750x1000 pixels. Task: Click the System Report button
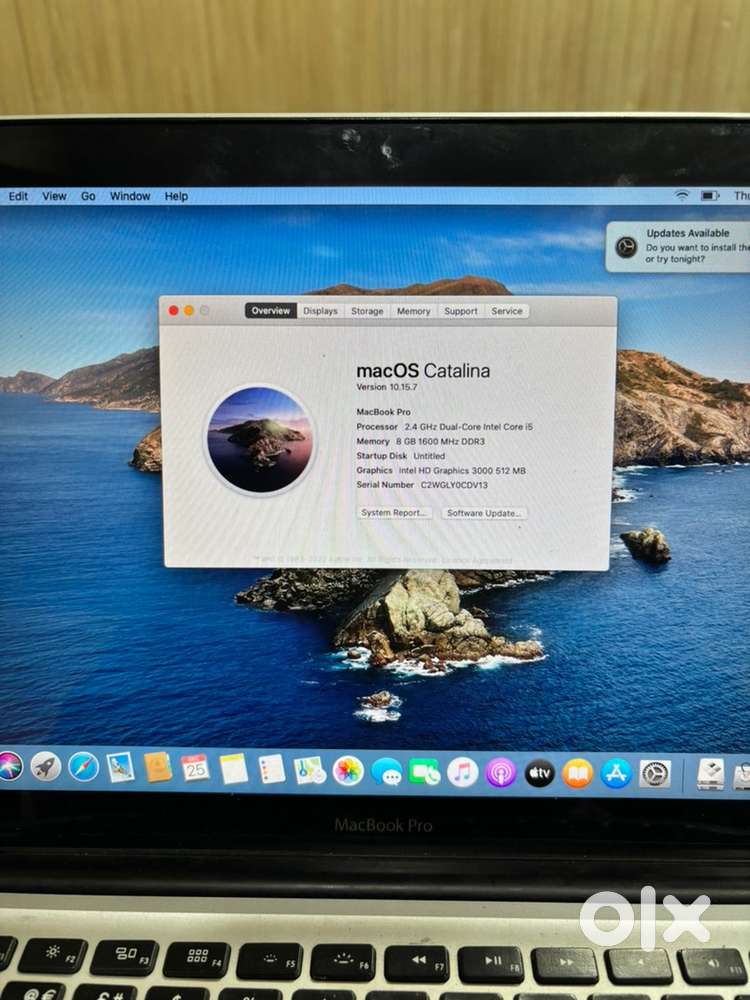click(395, 513)
